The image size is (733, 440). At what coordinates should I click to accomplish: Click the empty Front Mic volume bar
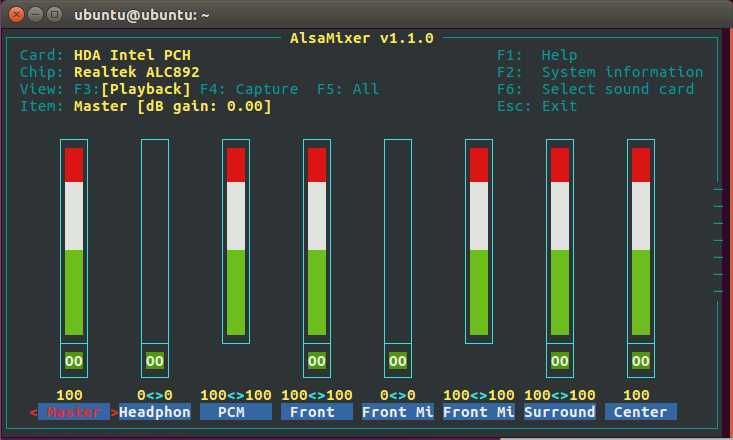pos(398,241)
